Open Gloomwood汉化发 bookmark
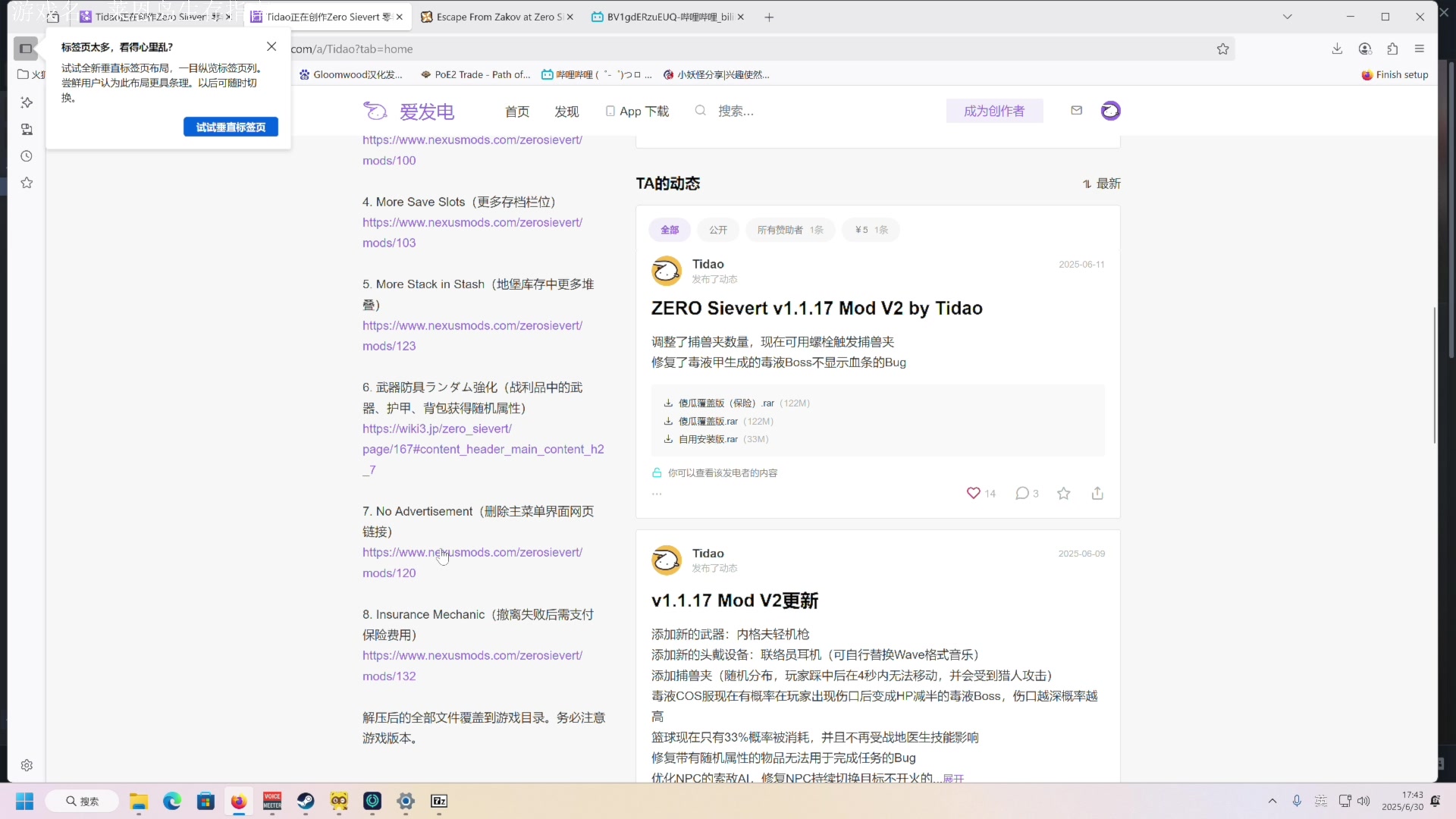Image resolution: width=1456 pixels, height=819 pixels. [x=350, y=74]
